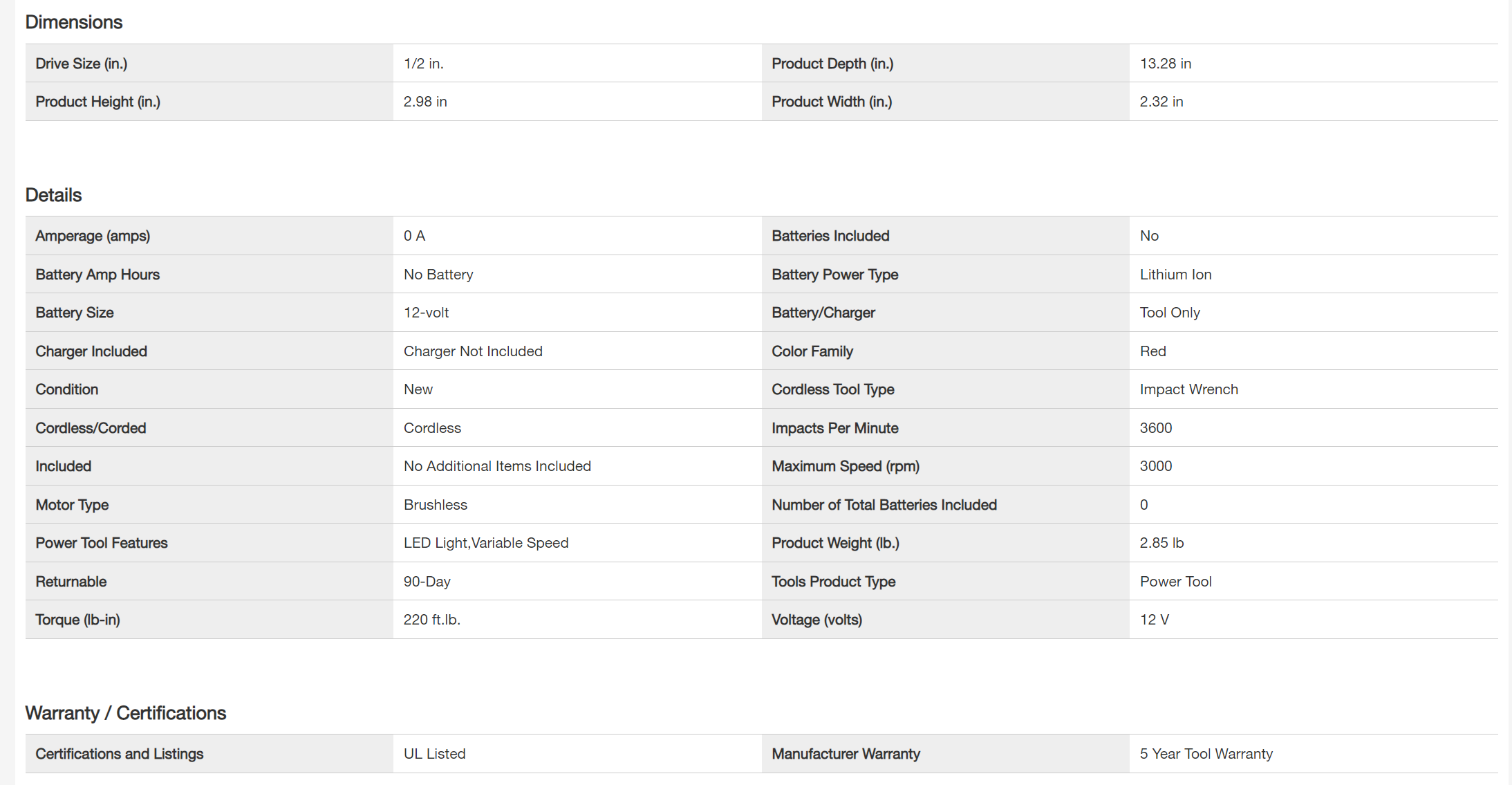Click the Details section heading
This screenshot has width=1512, height=785.
[53, 195]
